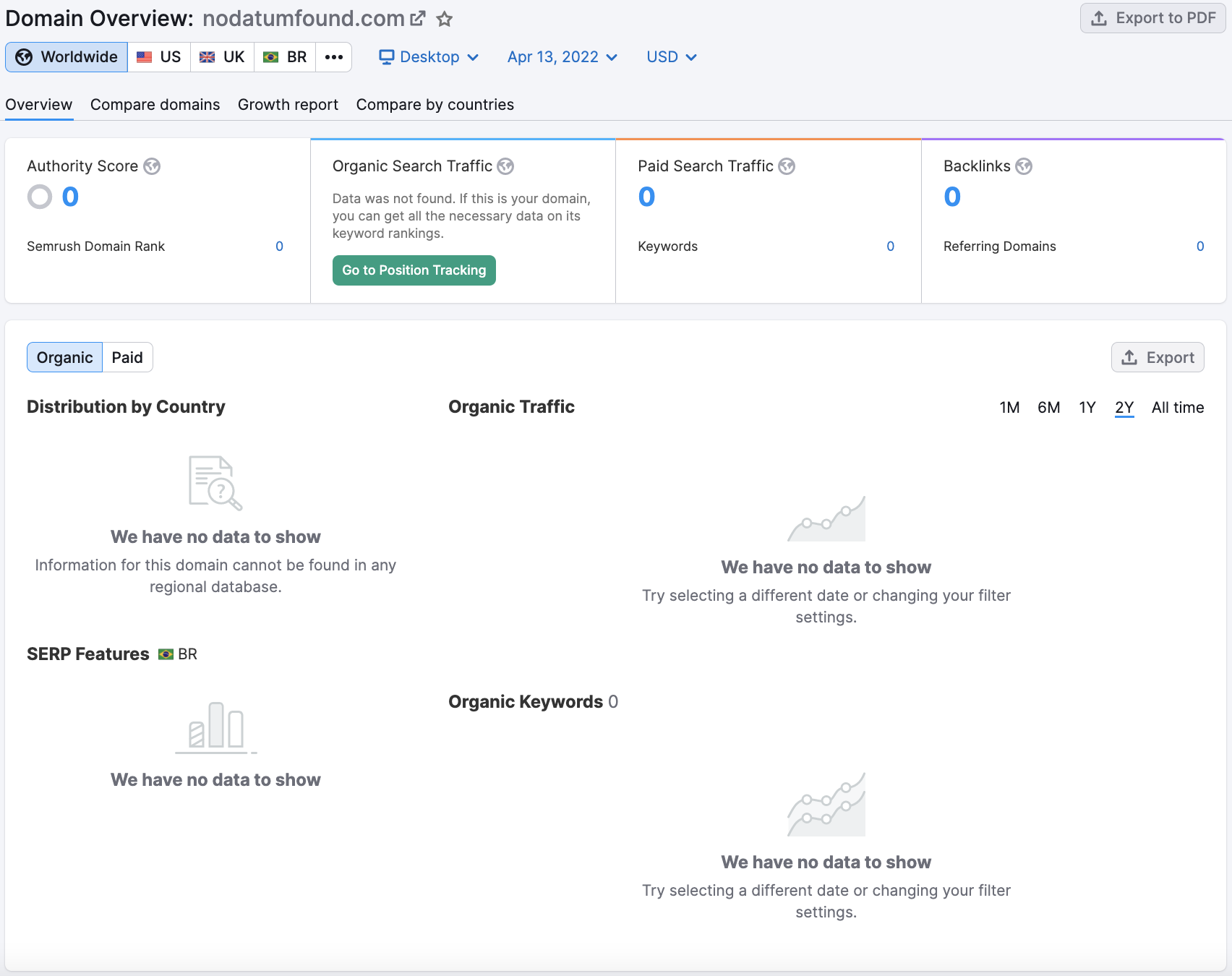The height and width of the screenshot is (976, 1232).
Task: Select the US flag database
Action: (159, 57)
